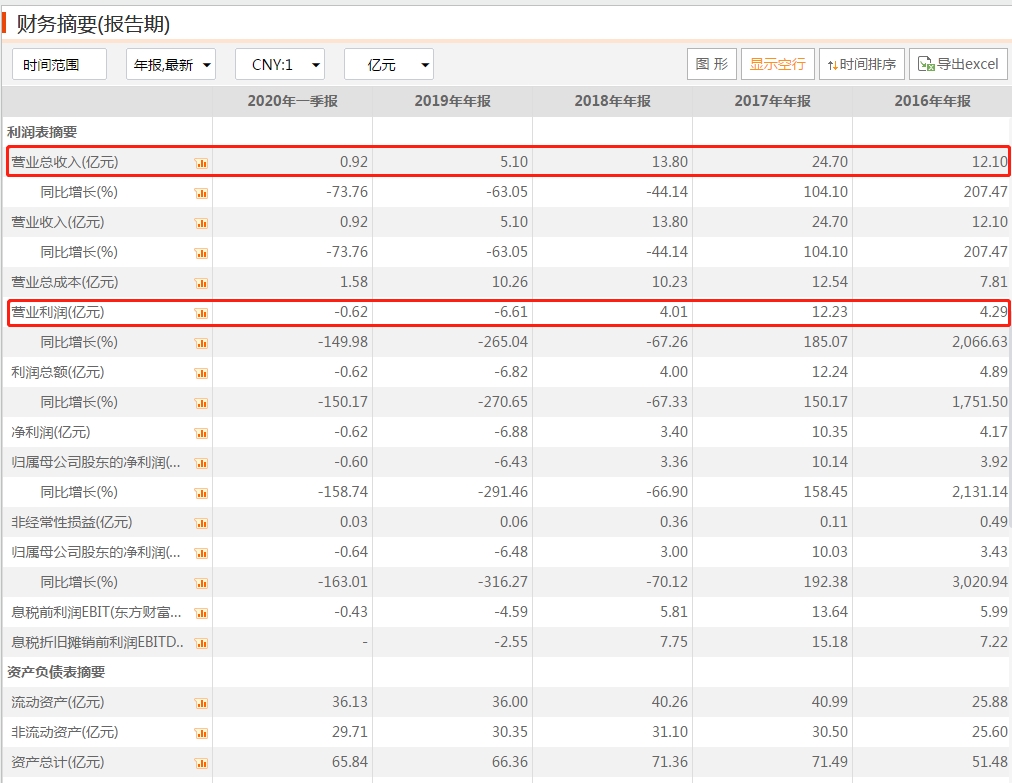Open chart icon beside 同比增长 under 利润总额
Screen dimensions: 1012x783
(x=201, y=403)
